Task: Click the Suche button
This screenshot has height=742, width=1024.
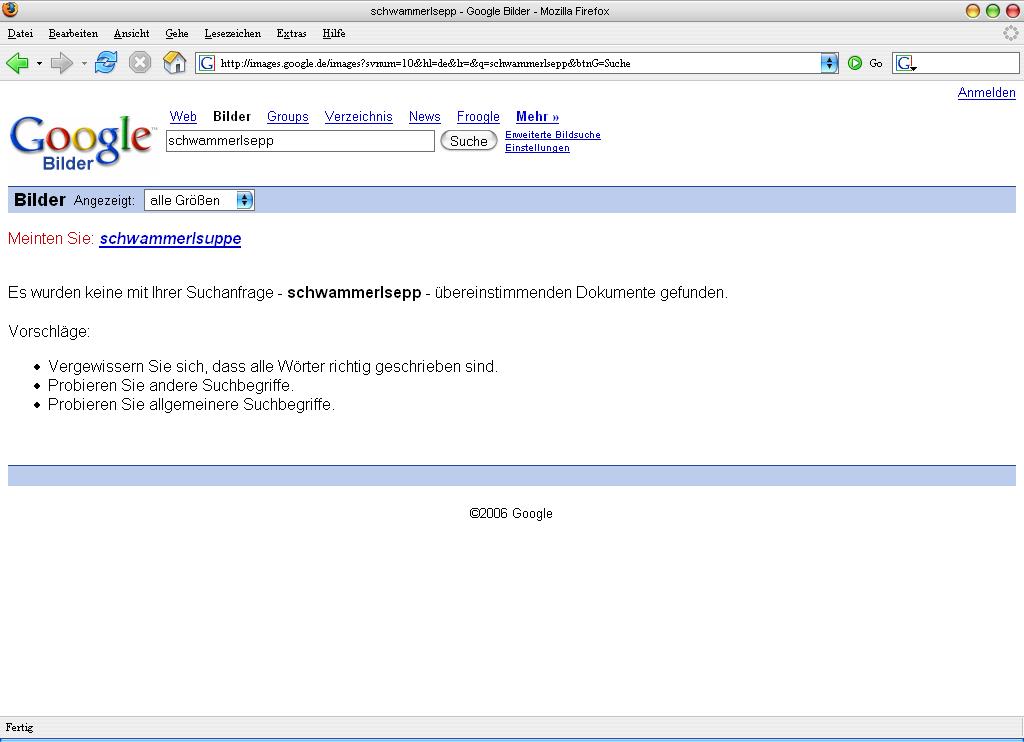Action: (x=469, y=141)
